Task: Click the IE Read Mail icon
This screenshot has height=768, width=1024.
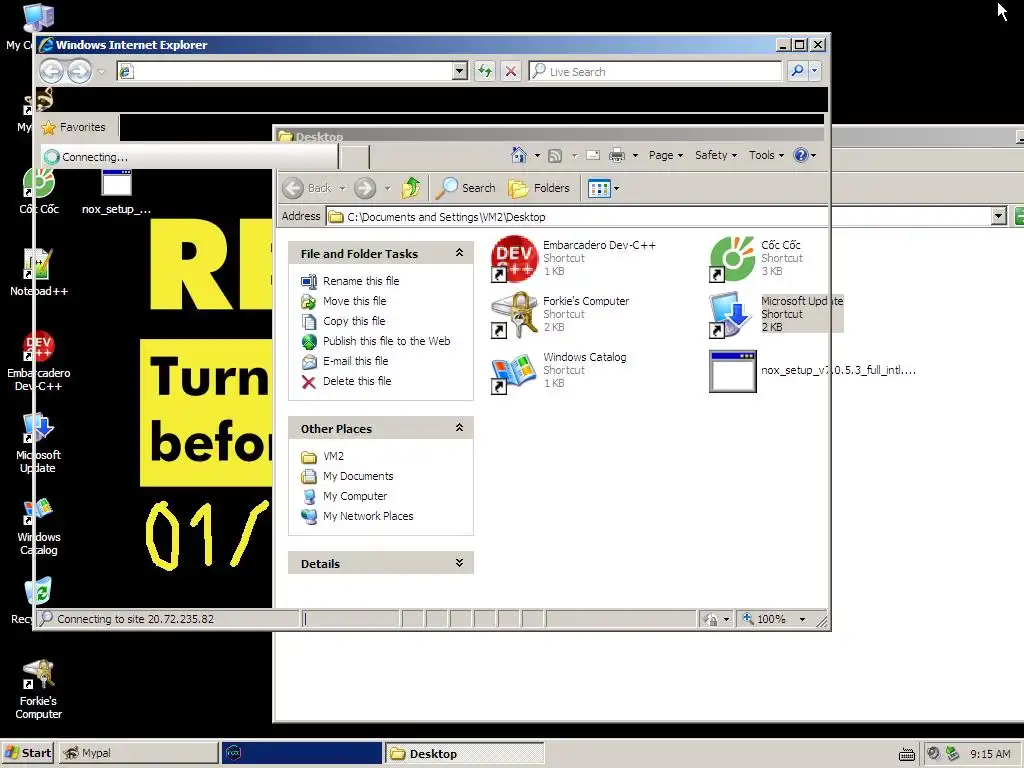Action: pyautogui.click(x=593, y=155)
